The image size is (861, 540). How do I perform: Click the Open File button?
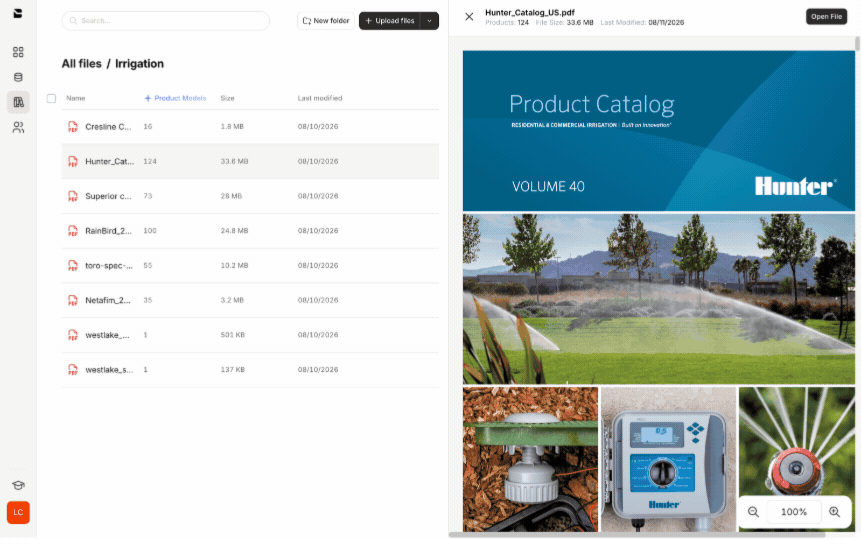click(826, 16)
